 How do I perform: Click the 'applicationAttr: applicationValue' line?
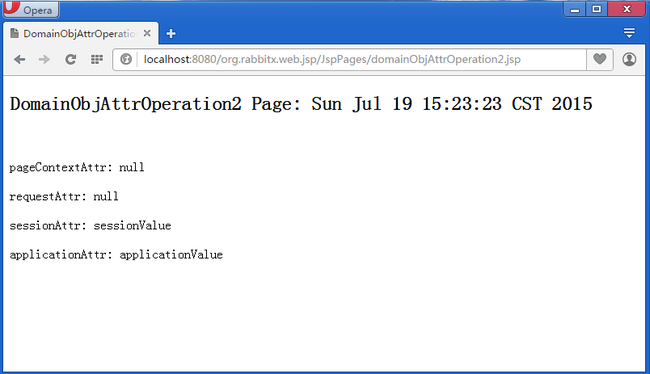point(116,255)
